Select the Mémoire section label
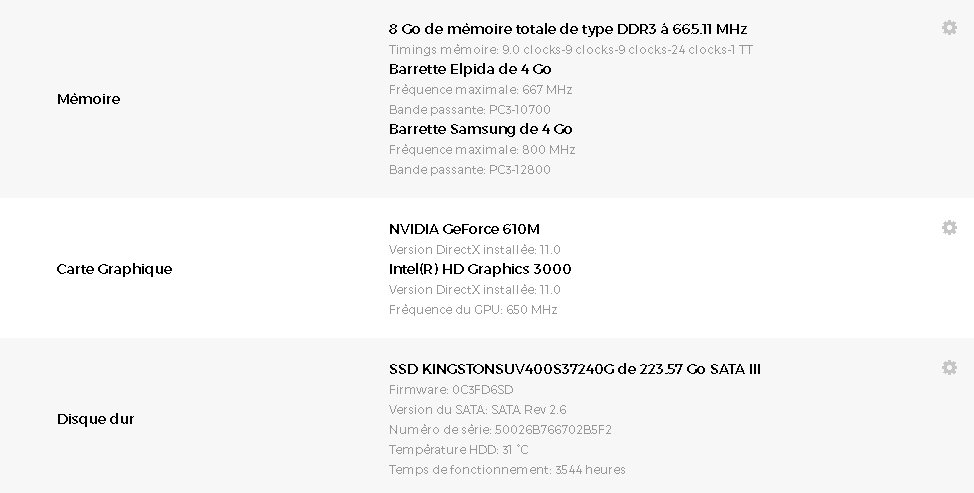 pyautogui.click(x=88, y=99)
